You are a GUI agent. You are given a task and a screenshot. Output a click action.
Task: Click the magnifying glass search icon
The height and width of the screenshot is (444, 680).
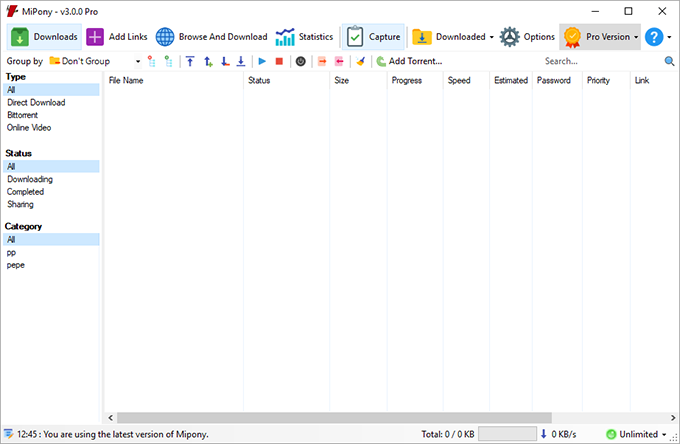669,61
